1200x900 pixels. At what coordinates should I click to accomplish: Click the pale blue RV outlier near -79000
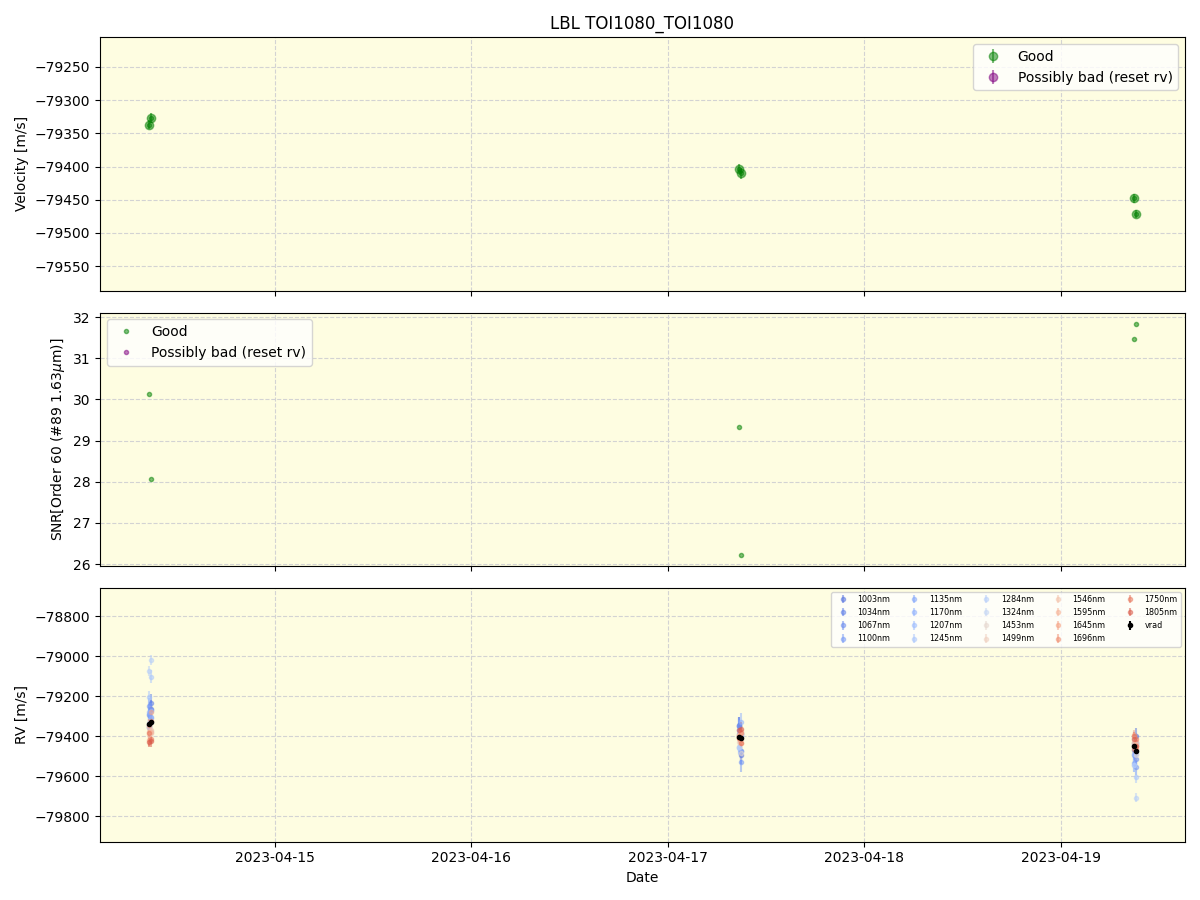coord(151,660)
